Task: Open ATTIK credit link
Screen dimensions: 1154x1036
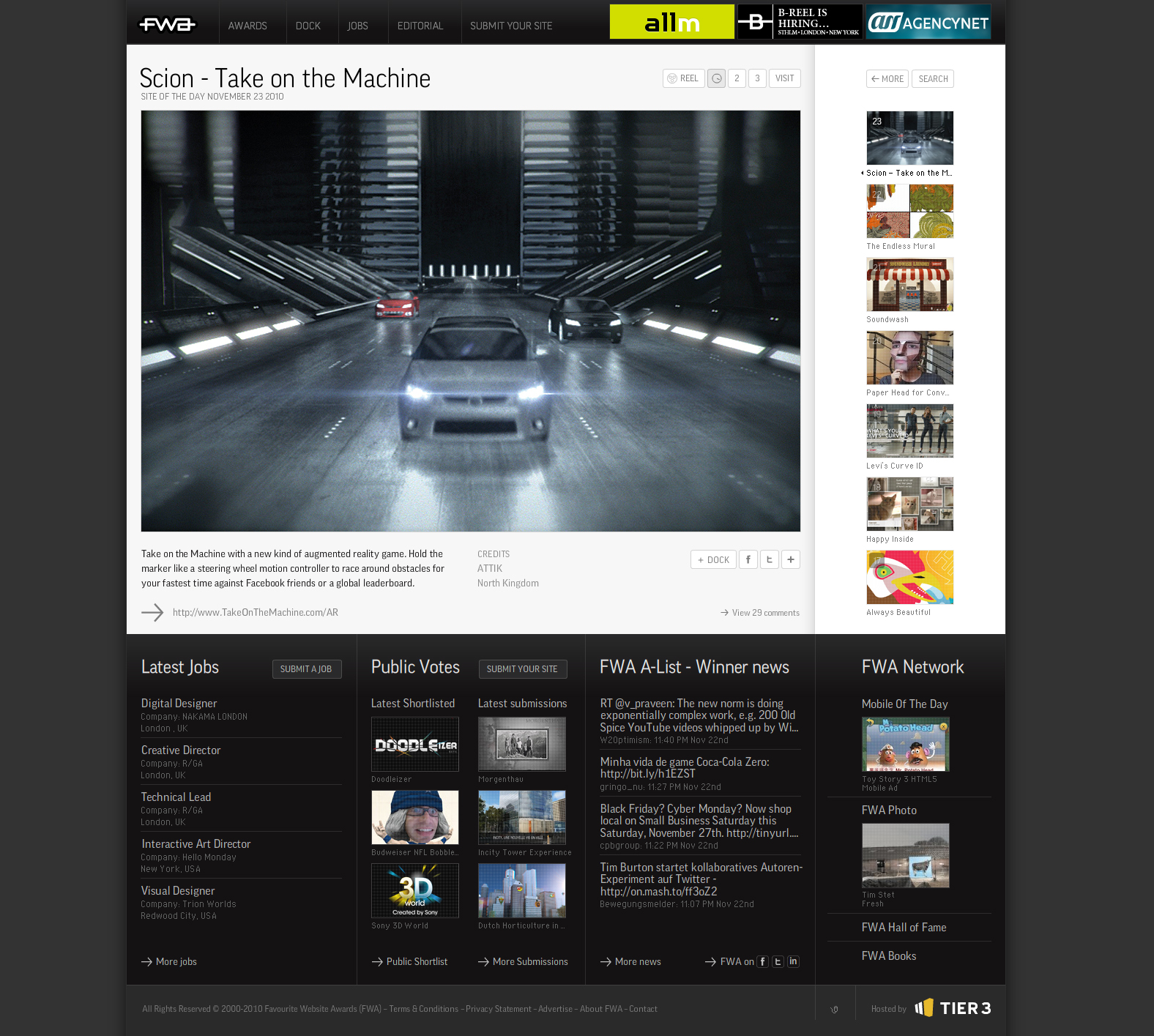Action: [x=490, y=568]
